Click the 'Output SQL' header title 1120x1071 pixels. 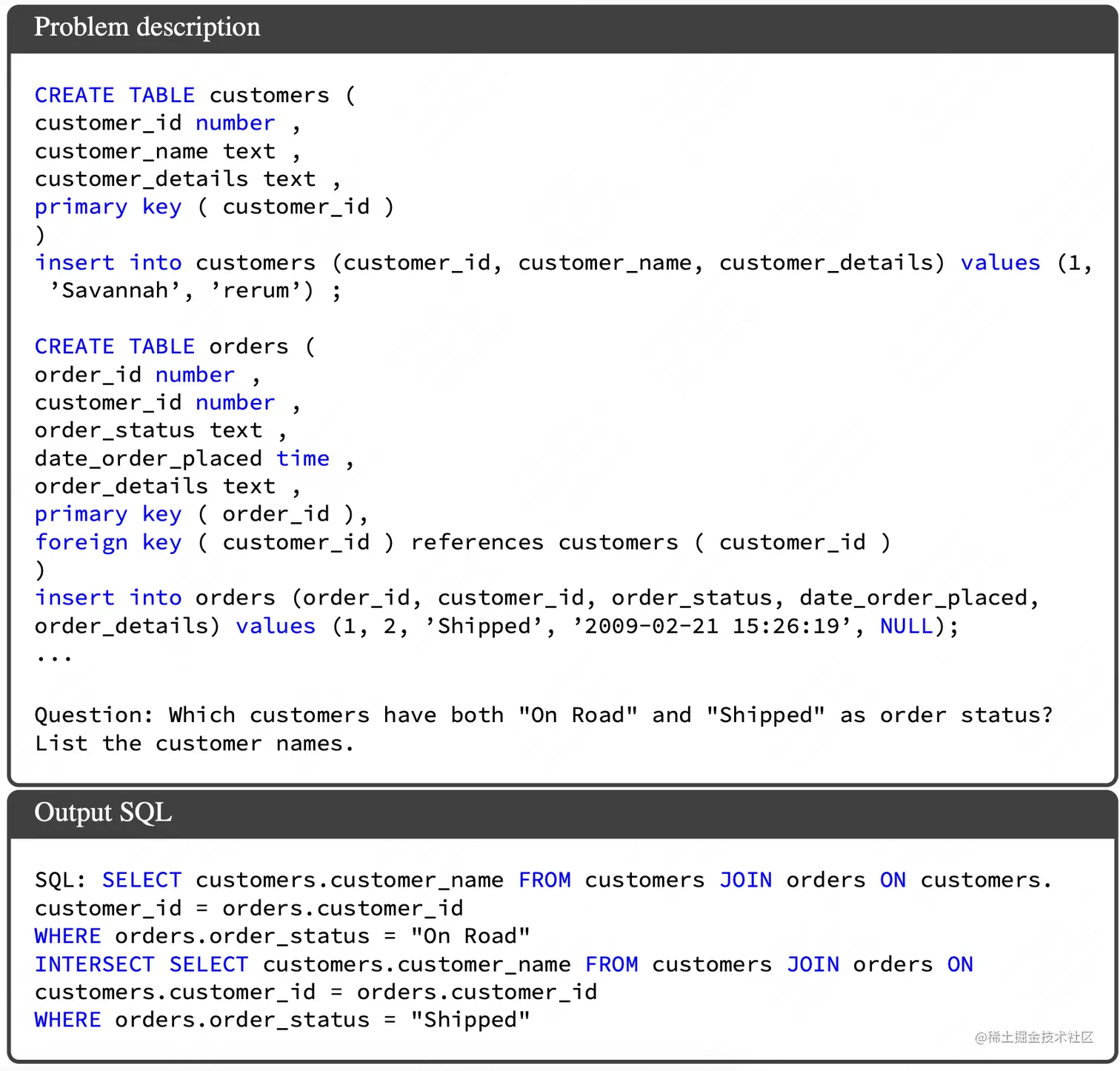pos(103,813)
